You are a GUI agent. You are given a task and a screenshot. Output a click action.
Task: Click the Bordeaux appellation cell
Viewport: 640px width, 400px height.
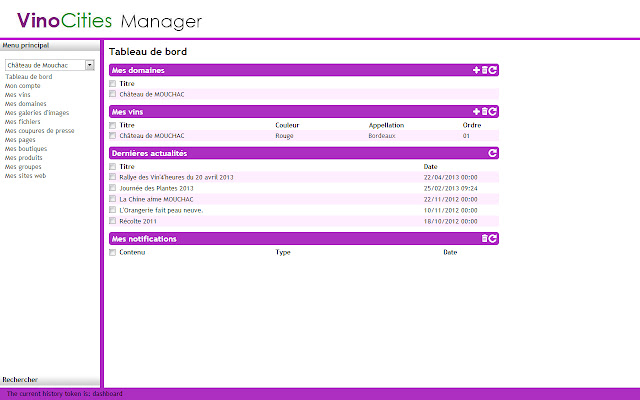(382, 136)
